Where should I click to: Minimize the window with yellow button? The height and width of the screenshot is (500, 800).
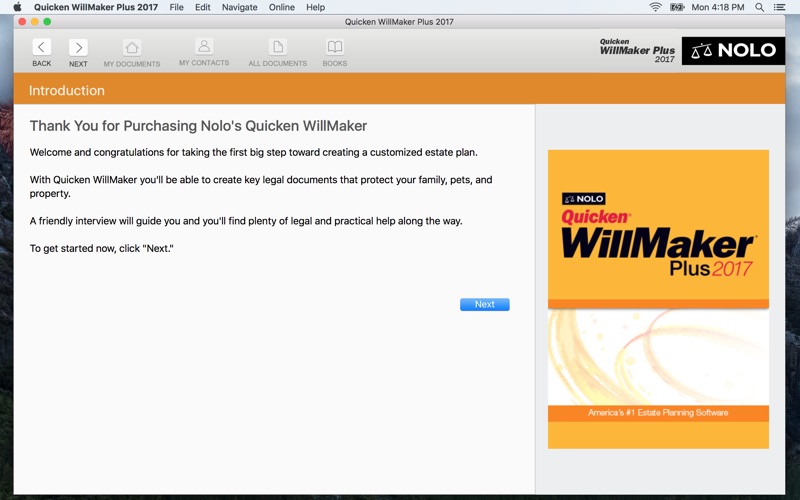pyautogui.click(x=35, y=21)
